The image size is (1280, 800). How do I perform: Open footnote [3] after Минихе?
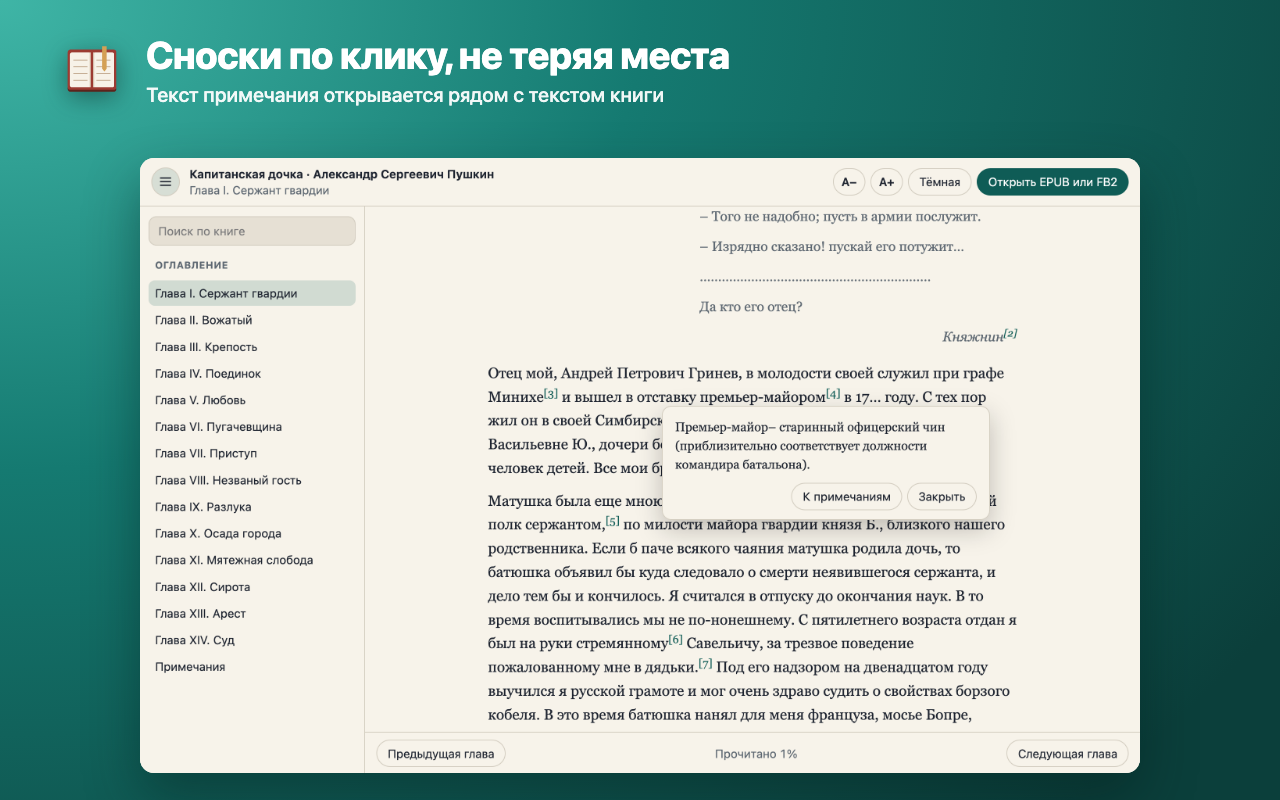tap(551, 394)
